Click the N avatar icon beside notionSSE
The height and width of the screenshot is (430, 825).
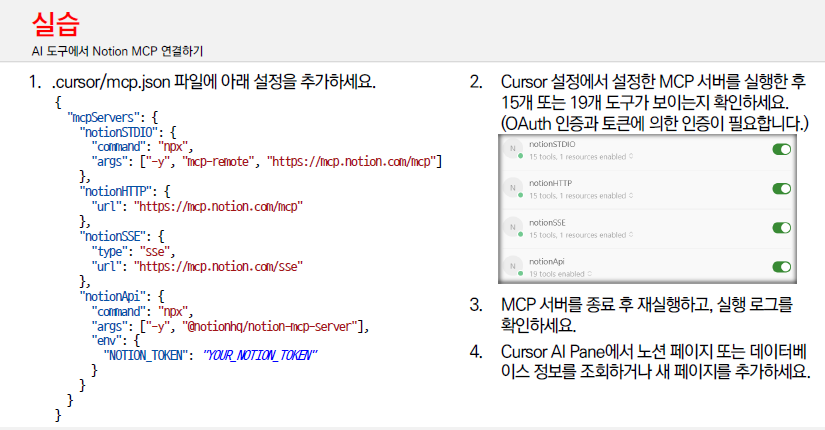coord(512,227)
